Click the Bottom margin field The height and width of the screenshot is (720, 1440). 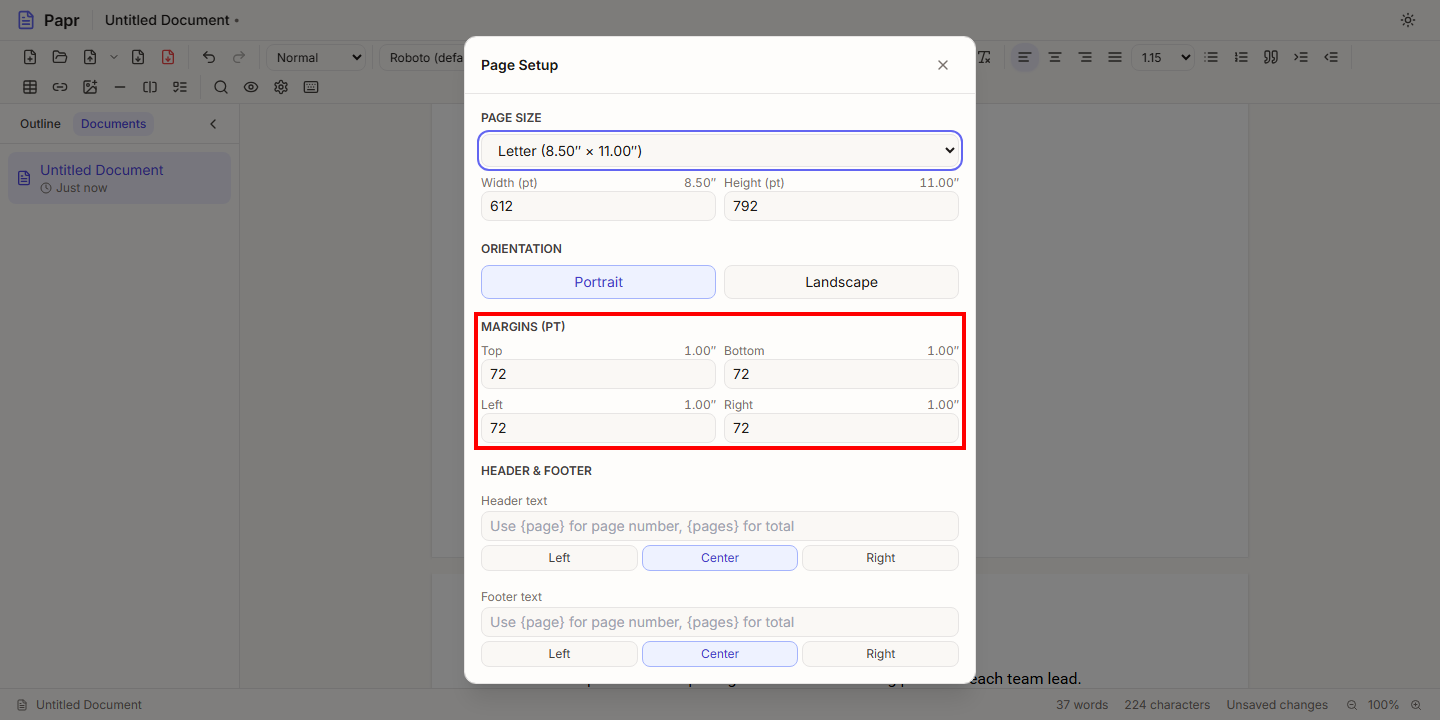(x=841, y=374)
